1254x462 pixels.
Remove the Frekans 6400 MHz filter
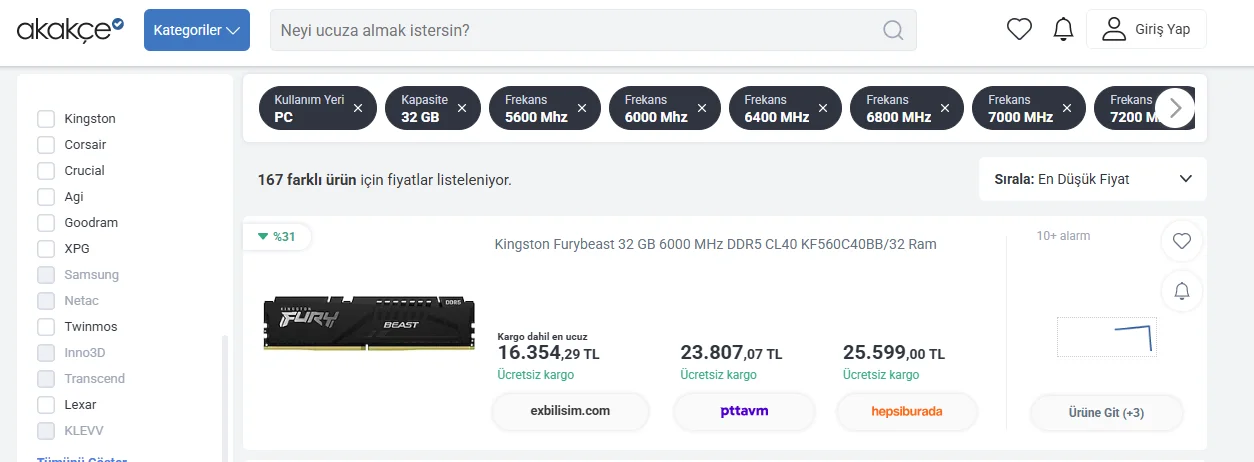coord(823,108)
